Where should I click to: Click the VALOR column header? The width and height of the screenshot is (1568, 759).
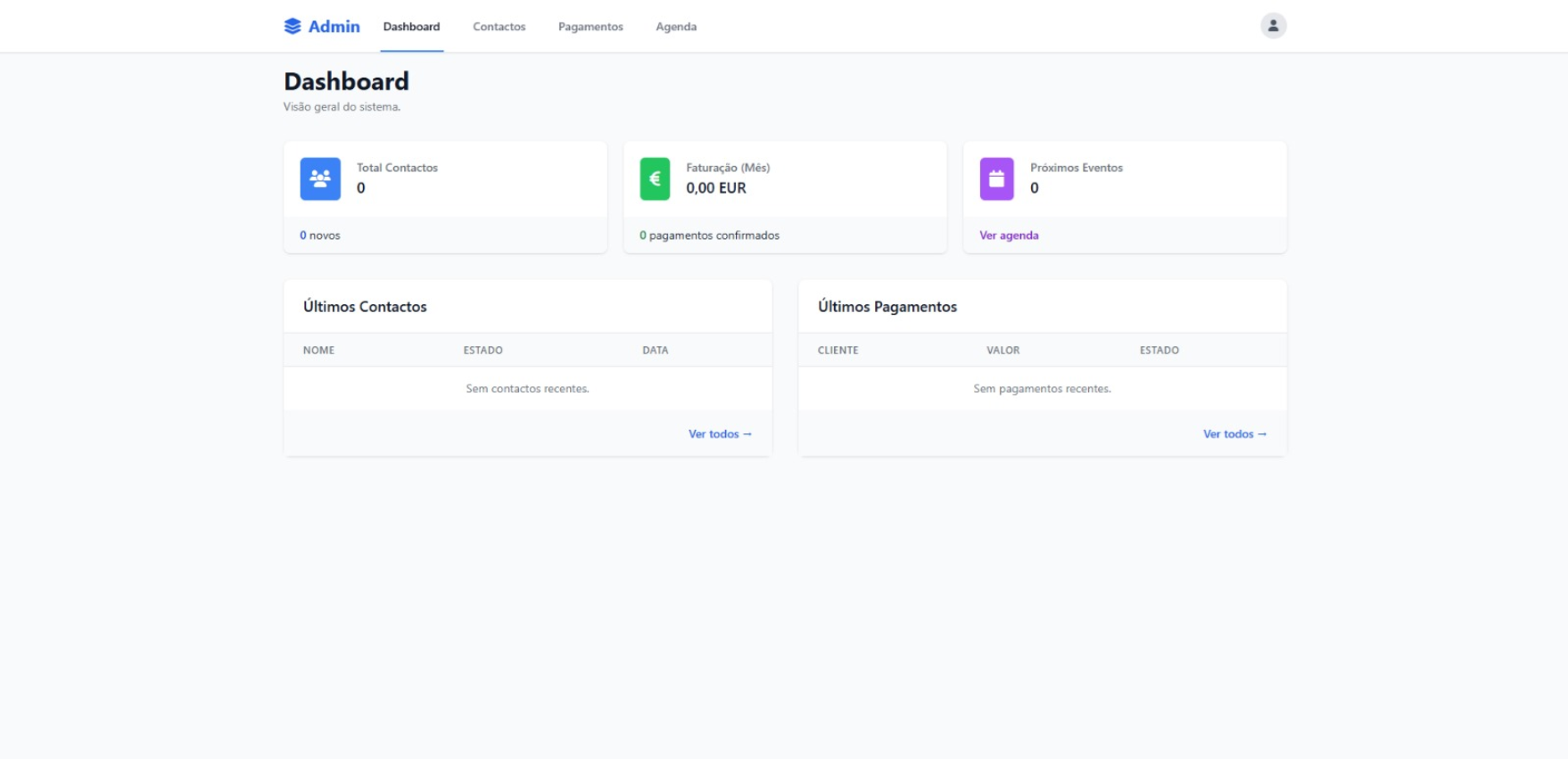[x=1003, y=351]
